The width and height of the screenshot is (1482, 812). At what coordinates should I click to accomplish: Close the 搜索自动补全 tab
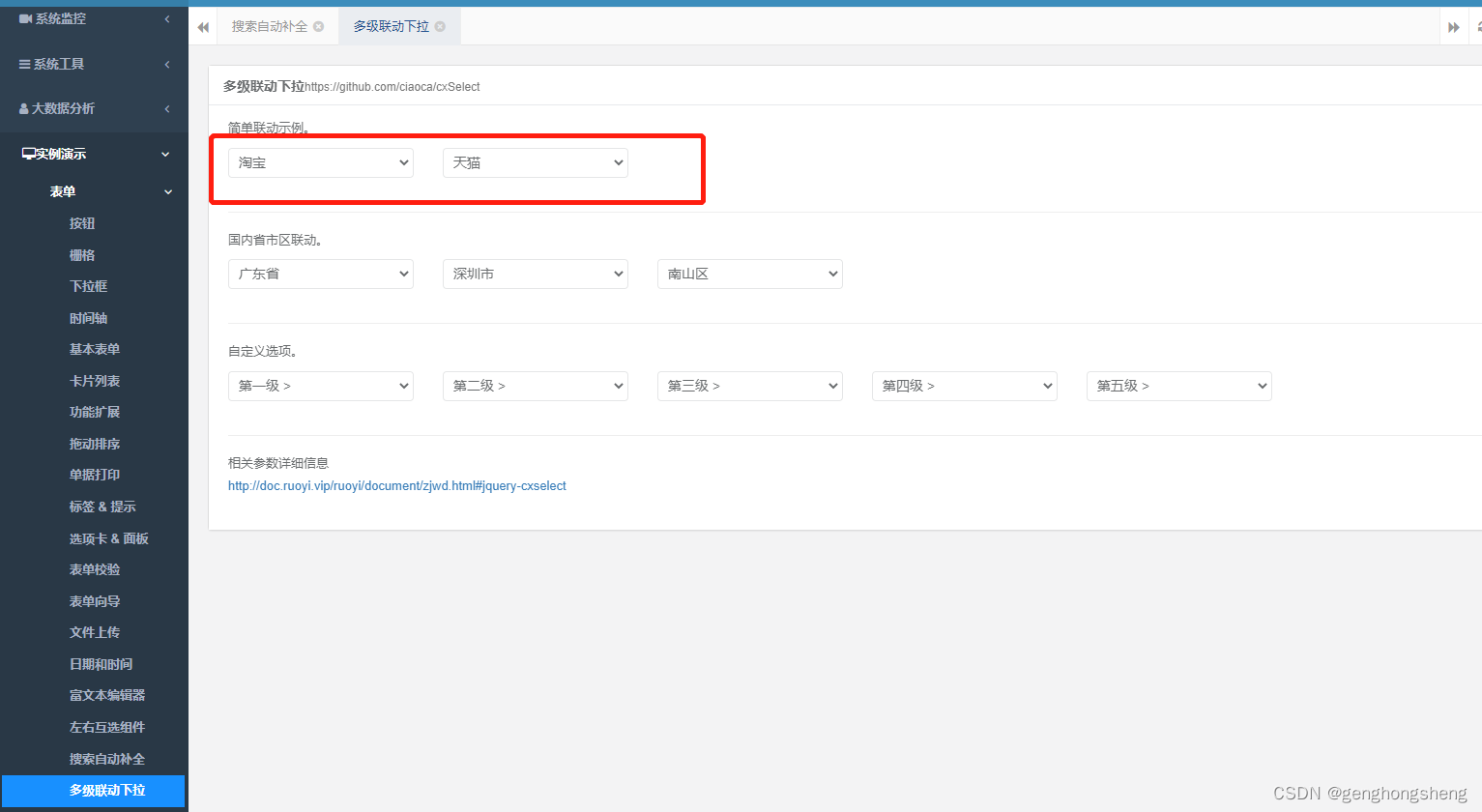pyautogui.click(x=319, y=27)
